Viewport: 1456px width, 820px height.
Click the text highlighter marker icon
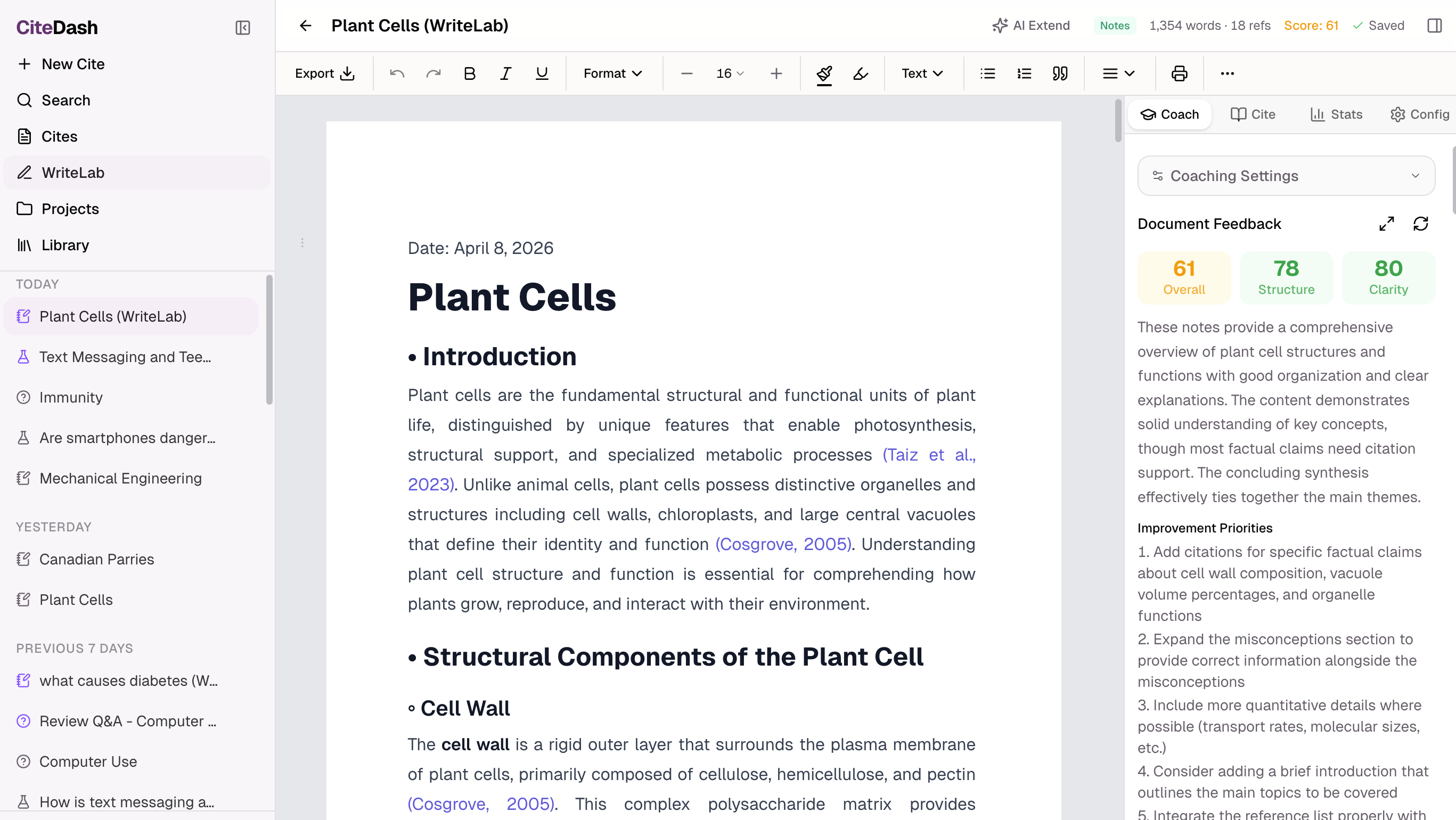[860, 73]
